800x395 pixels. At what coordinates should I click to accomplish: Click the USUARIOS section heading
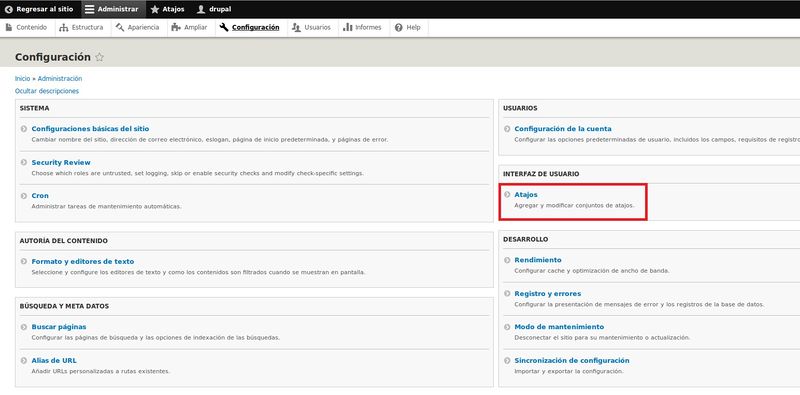(x=520, y=108)
